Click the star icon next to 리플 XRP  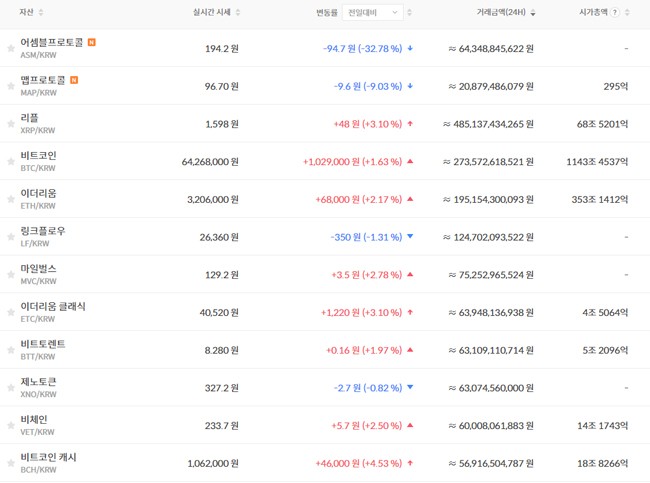[x=11, y=124]
